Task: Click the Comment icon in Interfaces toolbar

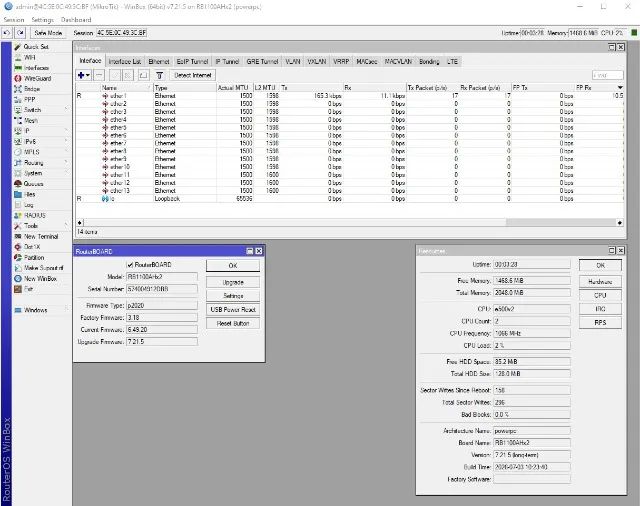Action: tap(143, 75)
